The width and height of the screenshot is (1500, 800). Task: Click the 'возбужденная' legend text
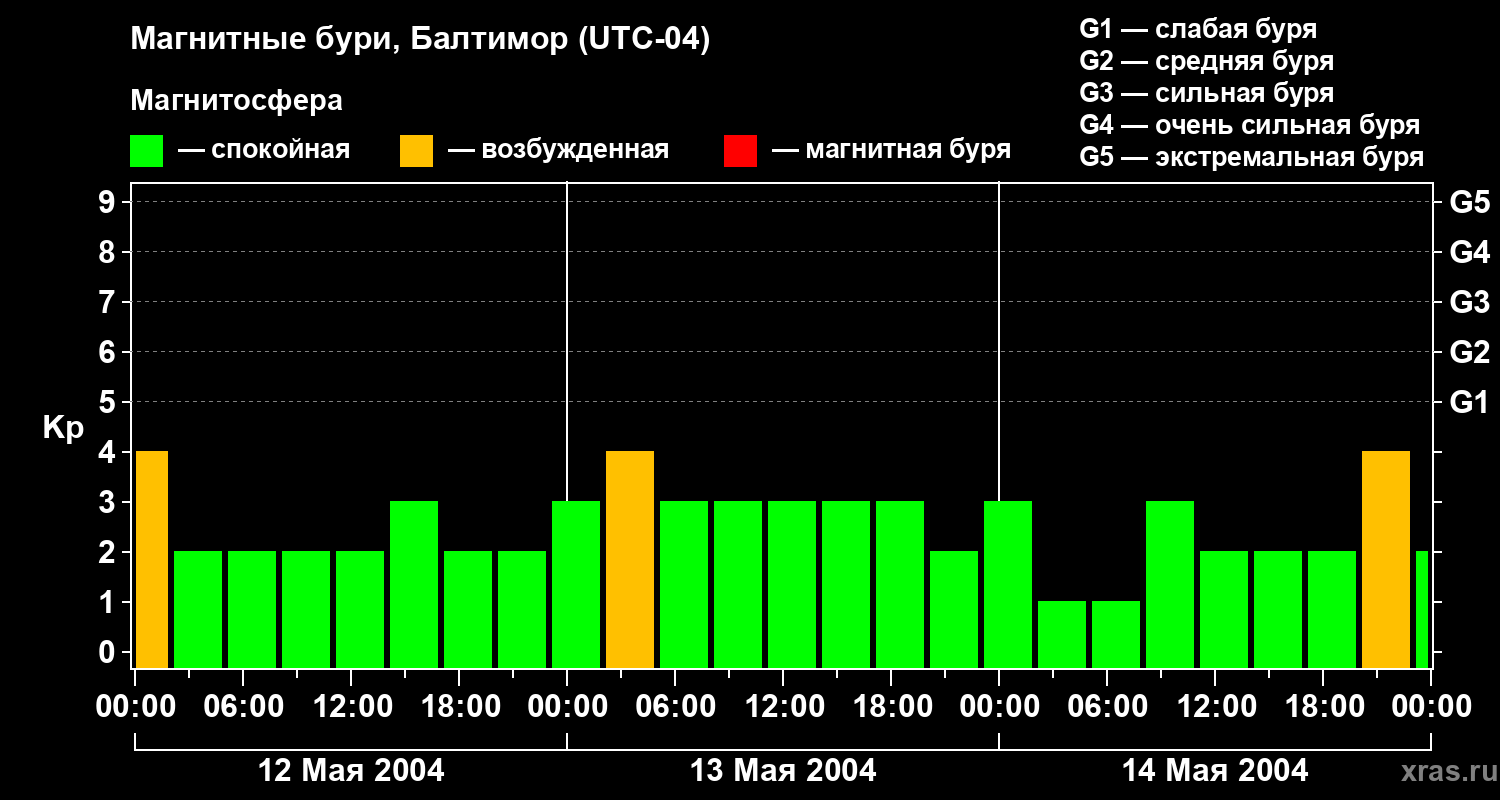pos(575,151)
